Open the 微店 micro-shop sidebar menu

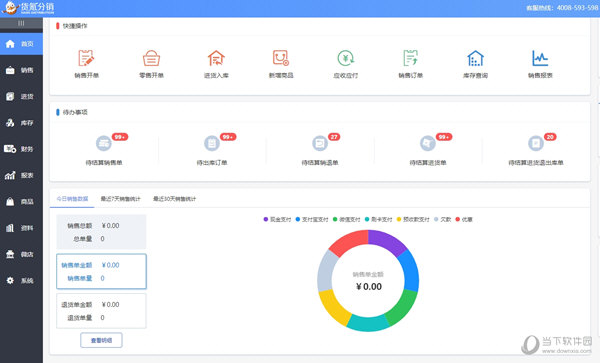click(x=21, y=254)
